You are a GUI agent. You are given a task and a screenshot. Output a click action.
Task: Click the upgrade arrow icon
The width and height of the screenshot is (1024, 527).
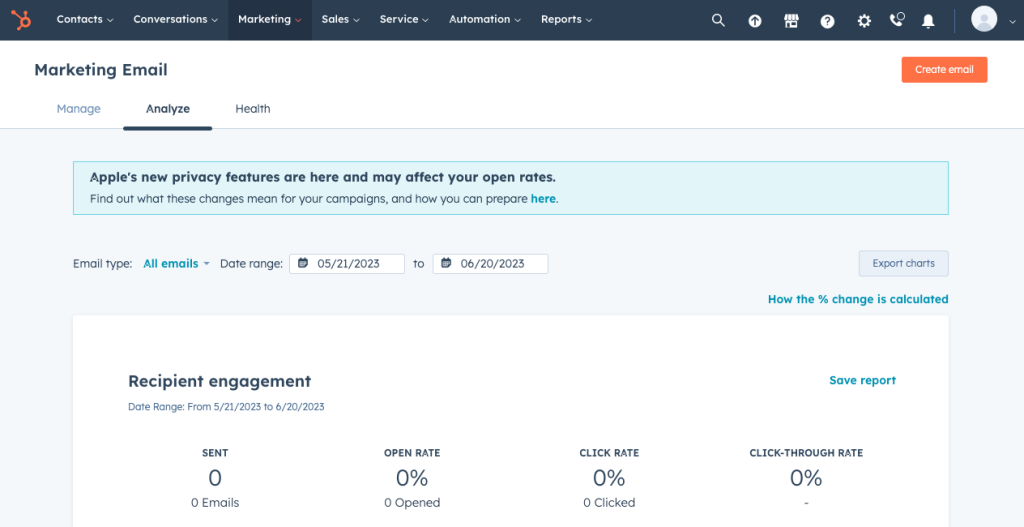coord(755,21)
